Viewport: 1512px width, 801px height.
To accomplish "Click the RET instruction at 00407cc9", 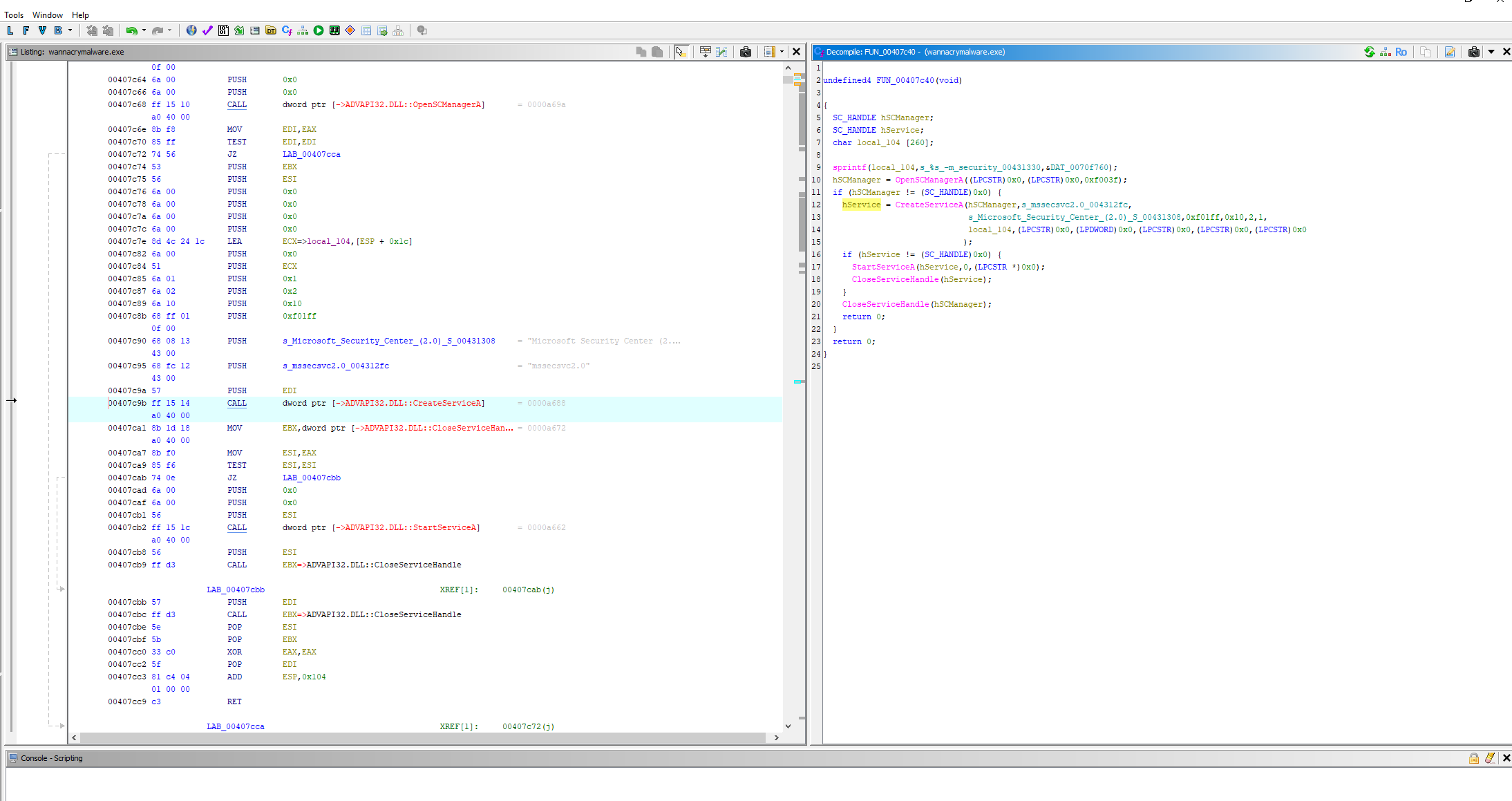I will [x=235, y=702].
